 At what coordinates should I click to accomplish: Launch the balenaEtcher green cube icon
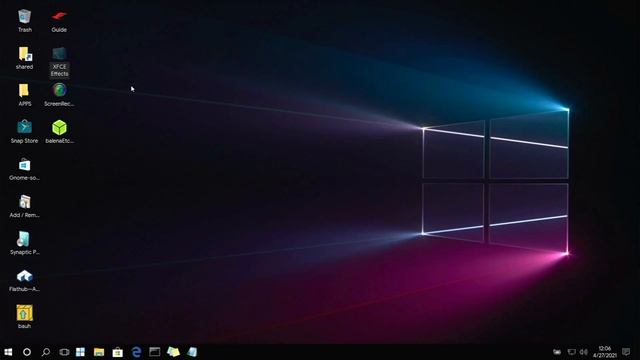[60, 128]
